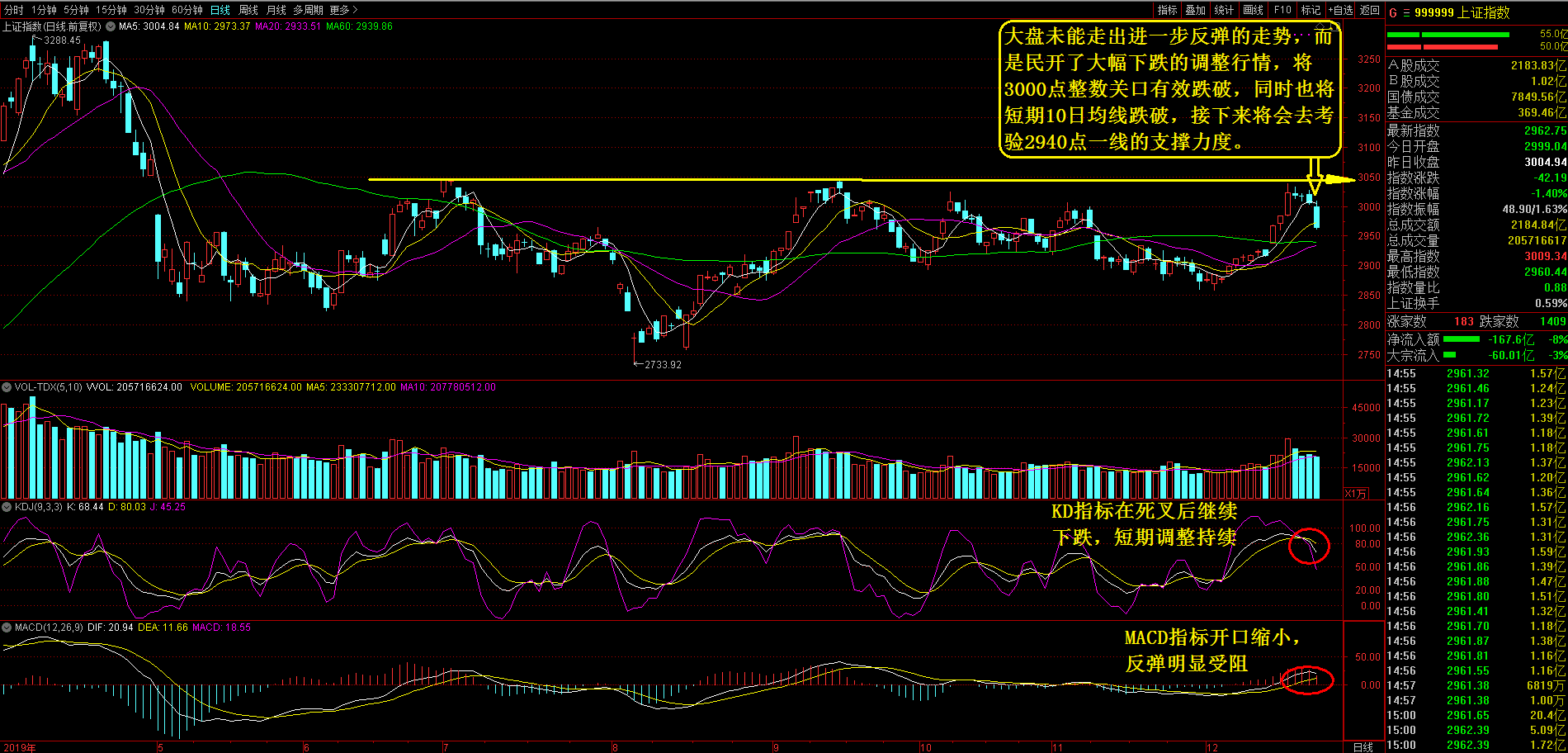Select the 月线 monthly period tab
The width and height of the screenshot is (1568, 753).
click(x=276, y=10)
